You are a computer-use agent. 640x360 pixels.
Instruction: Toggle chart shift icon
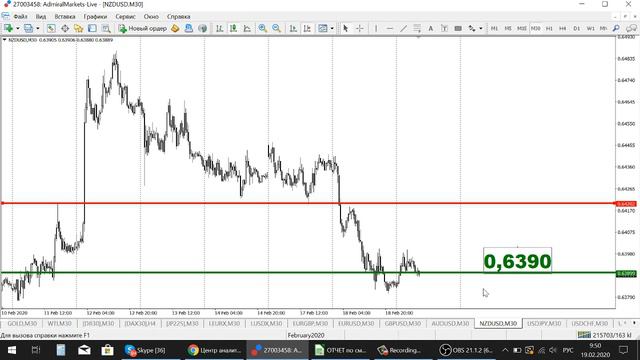click(307, 28)
